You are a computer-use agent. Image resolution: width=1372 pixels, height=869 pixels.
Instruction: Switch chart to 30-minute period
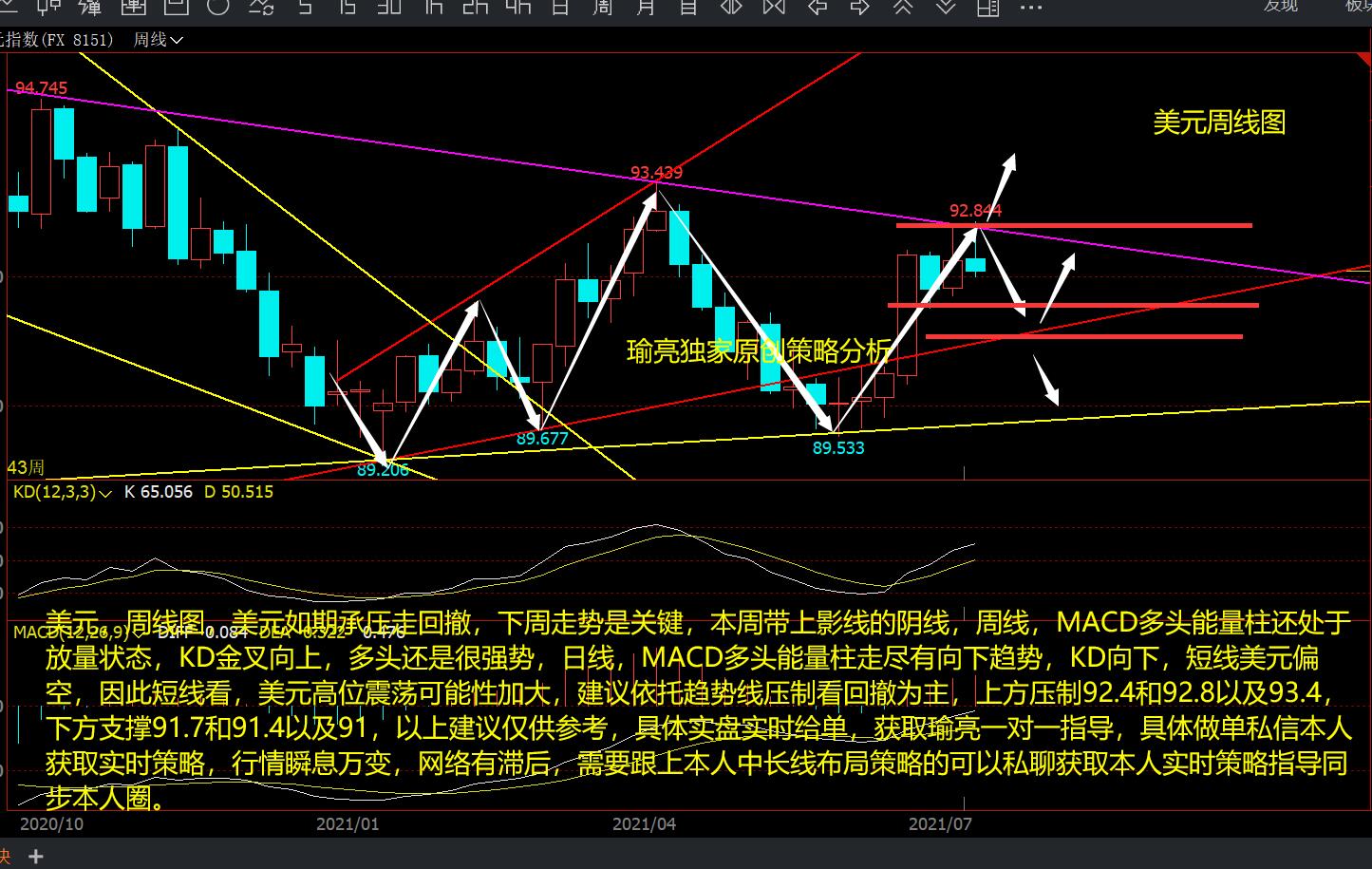389,8
